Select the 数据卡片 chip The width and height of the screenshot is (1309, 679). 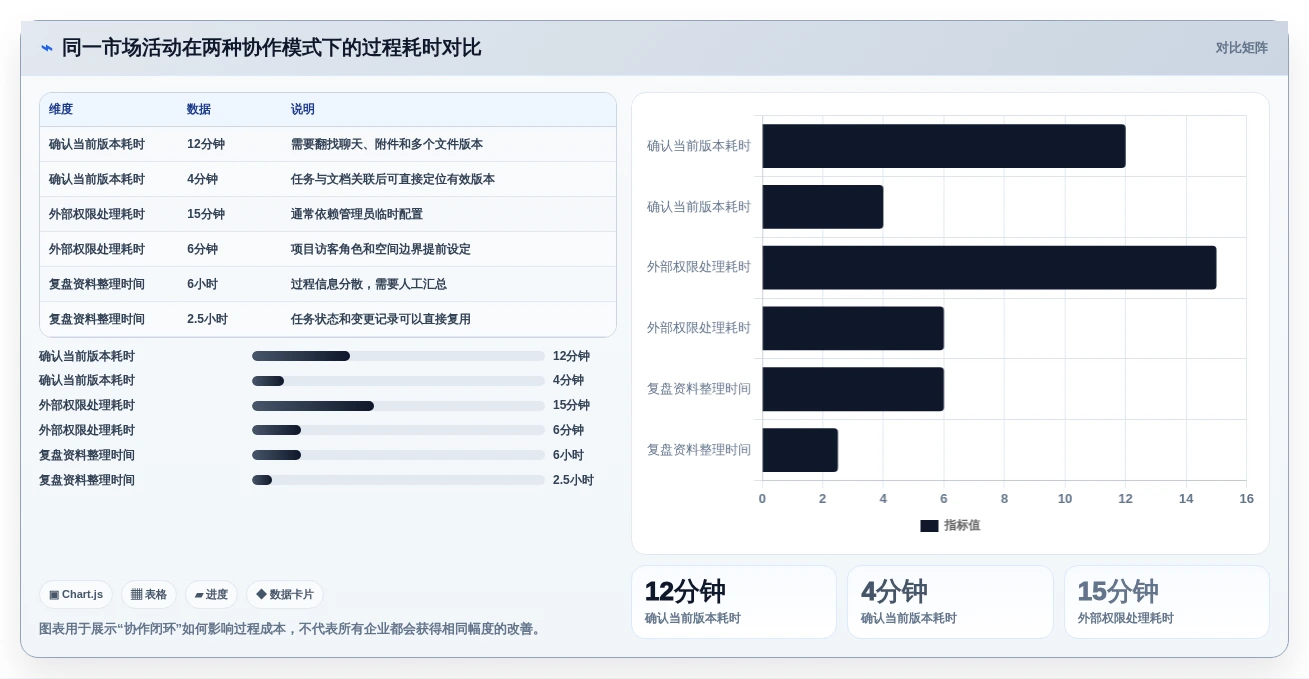[x=285, y=595]
